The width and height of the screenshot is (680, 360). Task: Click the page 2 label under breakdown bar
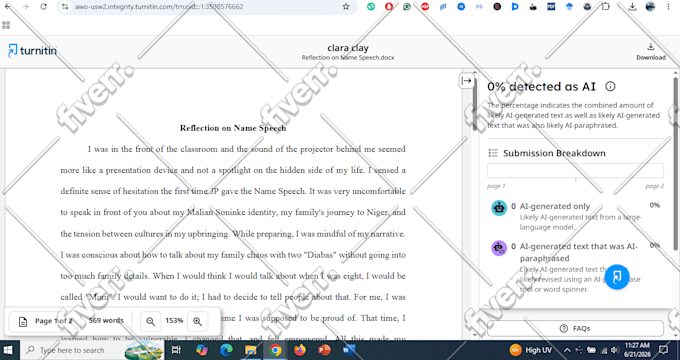(x=654, y=186)
